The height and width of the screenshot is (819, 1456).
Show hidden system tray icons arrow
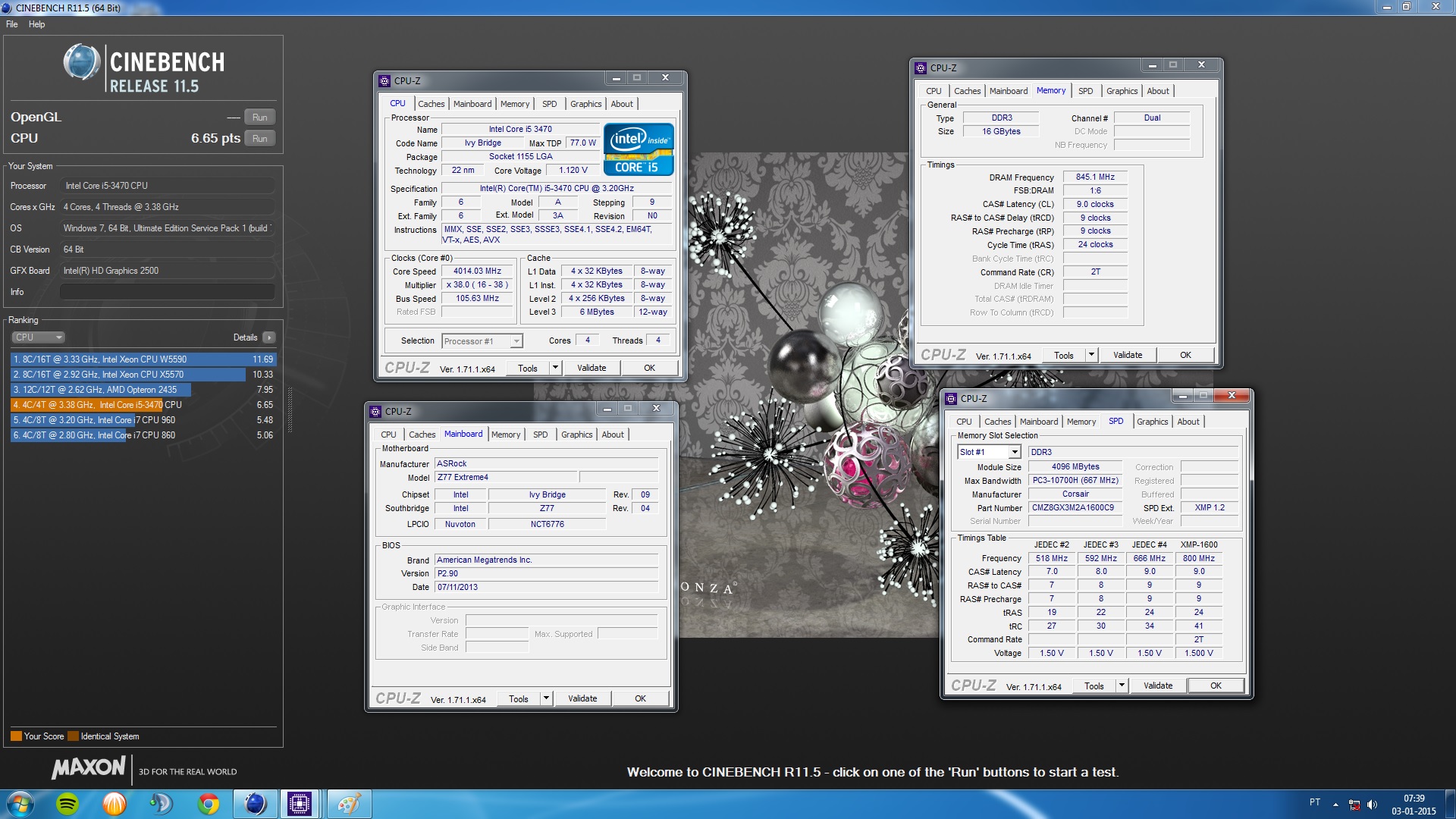pyautogui.click(x=1335, y=804)
